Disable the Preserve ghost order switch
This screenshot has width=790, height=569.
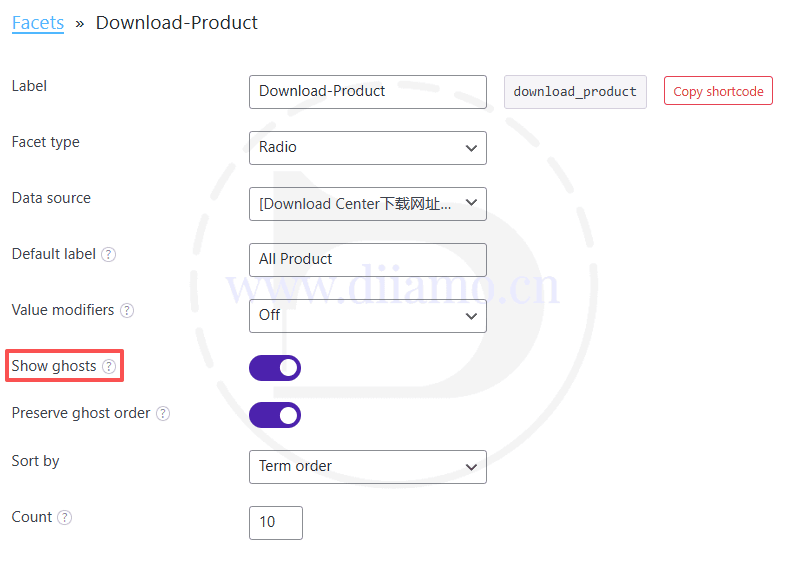pos(275,415)
